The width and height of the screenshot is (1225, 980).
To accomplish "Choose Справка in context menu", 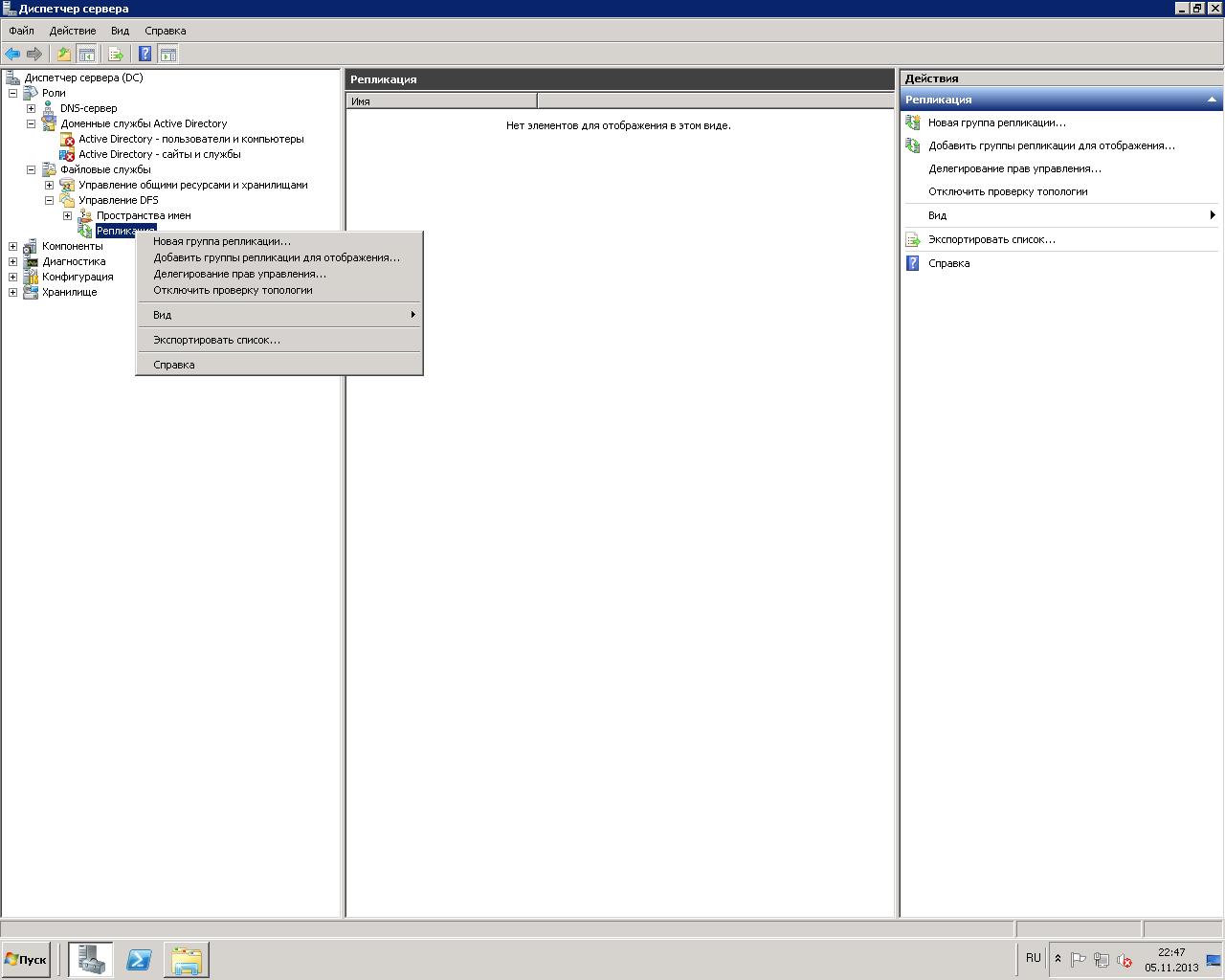I will click(x=279, y=365).
